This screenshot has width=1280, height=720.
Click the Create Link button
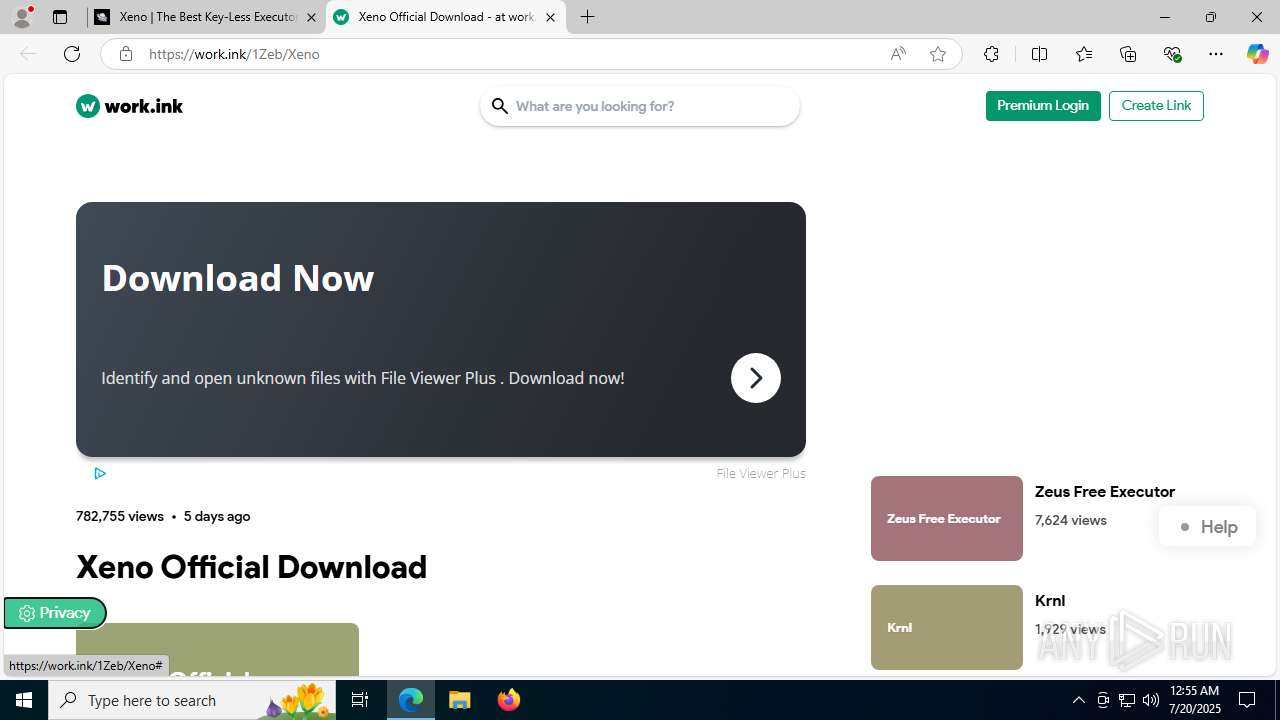1156,106
